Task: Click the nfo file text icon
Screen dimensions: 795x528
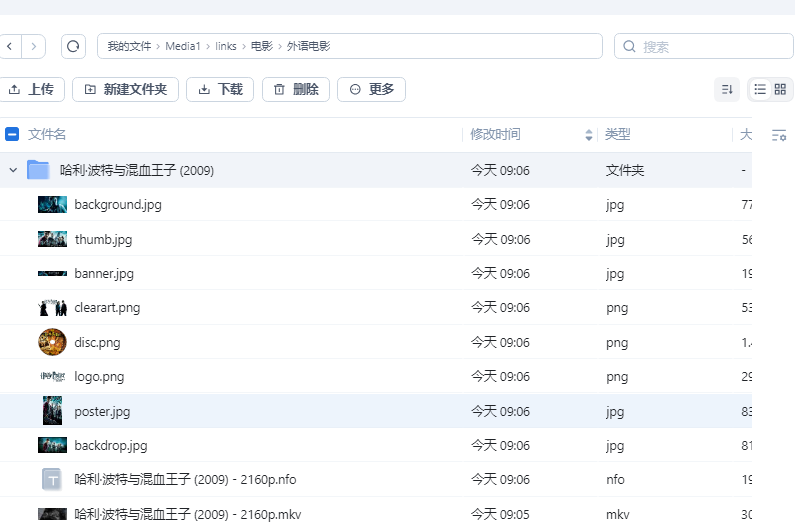Action: tap(52, 480)
